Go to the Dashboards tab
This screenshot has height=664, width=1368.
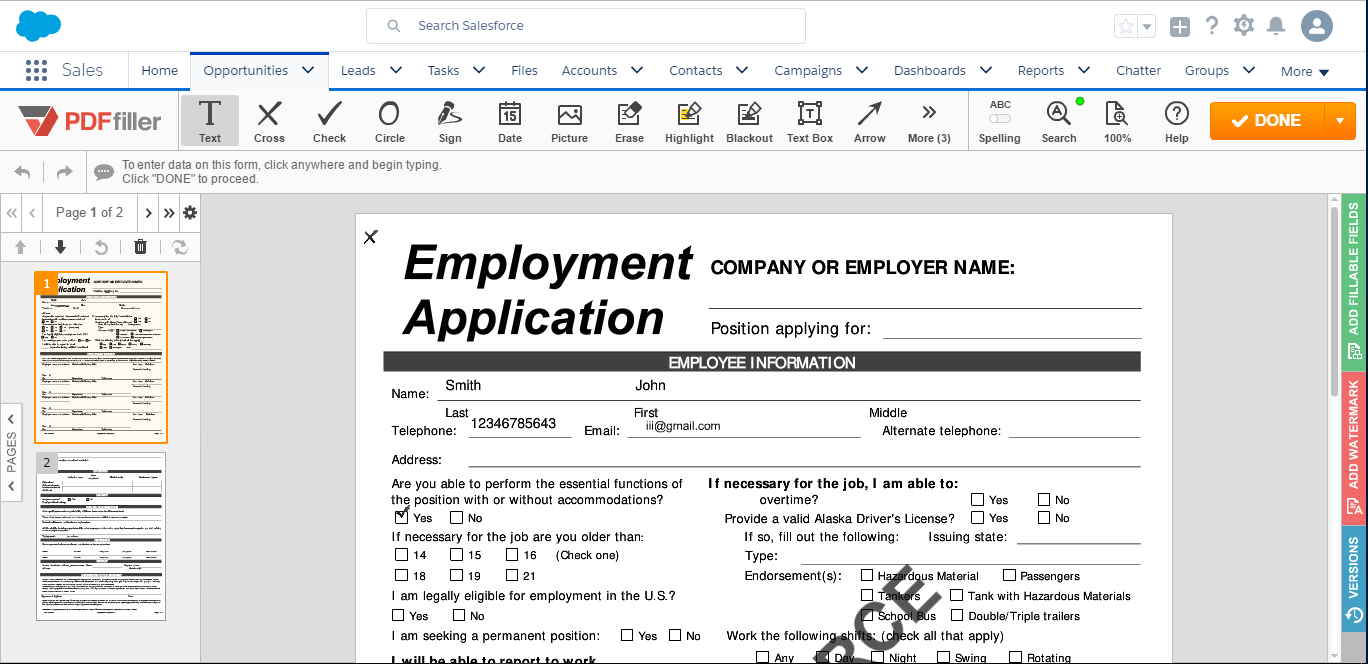930,70
